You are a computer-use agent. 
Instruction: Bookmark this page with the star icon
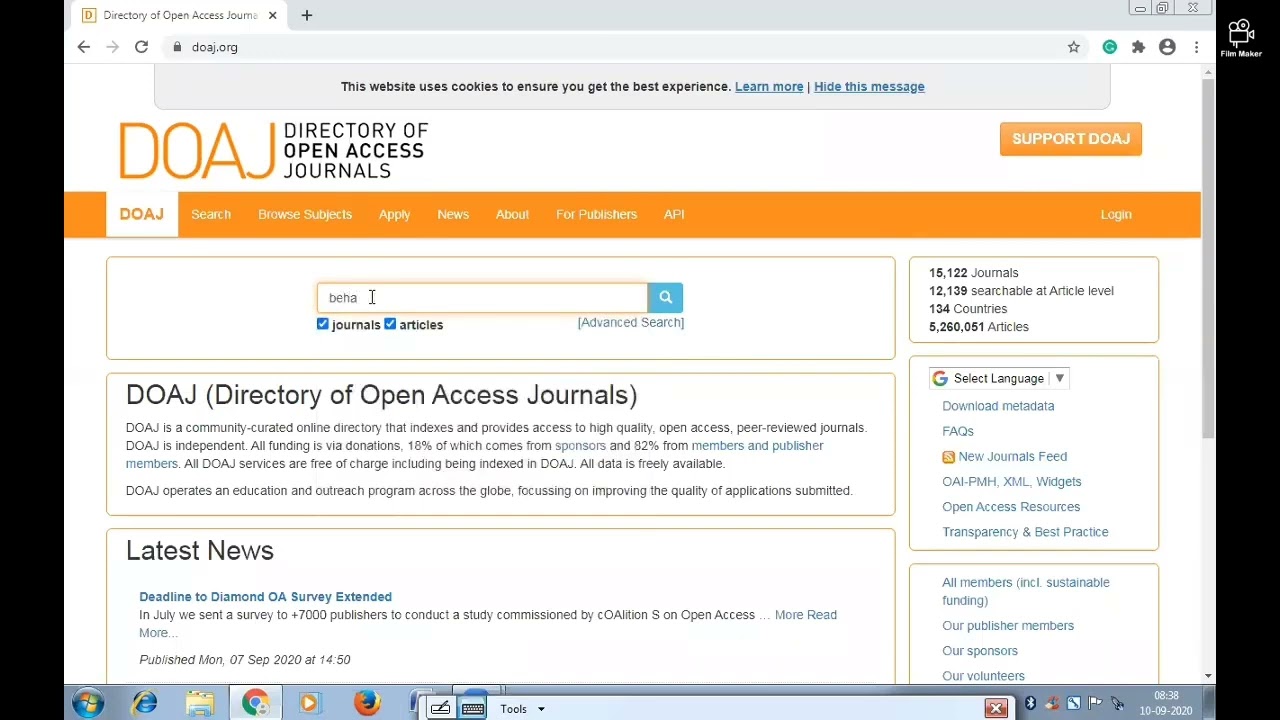1074,47
